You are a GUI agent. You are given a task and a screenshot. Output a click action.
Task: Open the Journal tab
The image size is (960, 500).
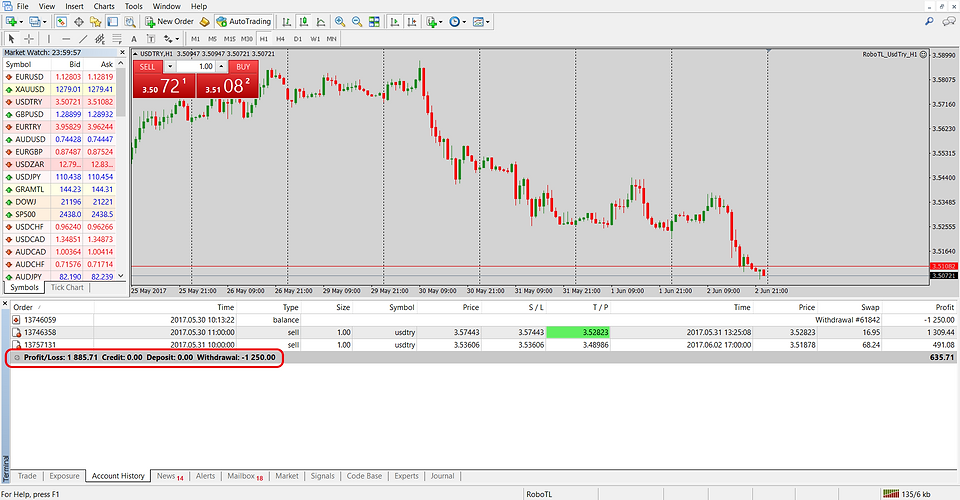[x=442, y=476]
